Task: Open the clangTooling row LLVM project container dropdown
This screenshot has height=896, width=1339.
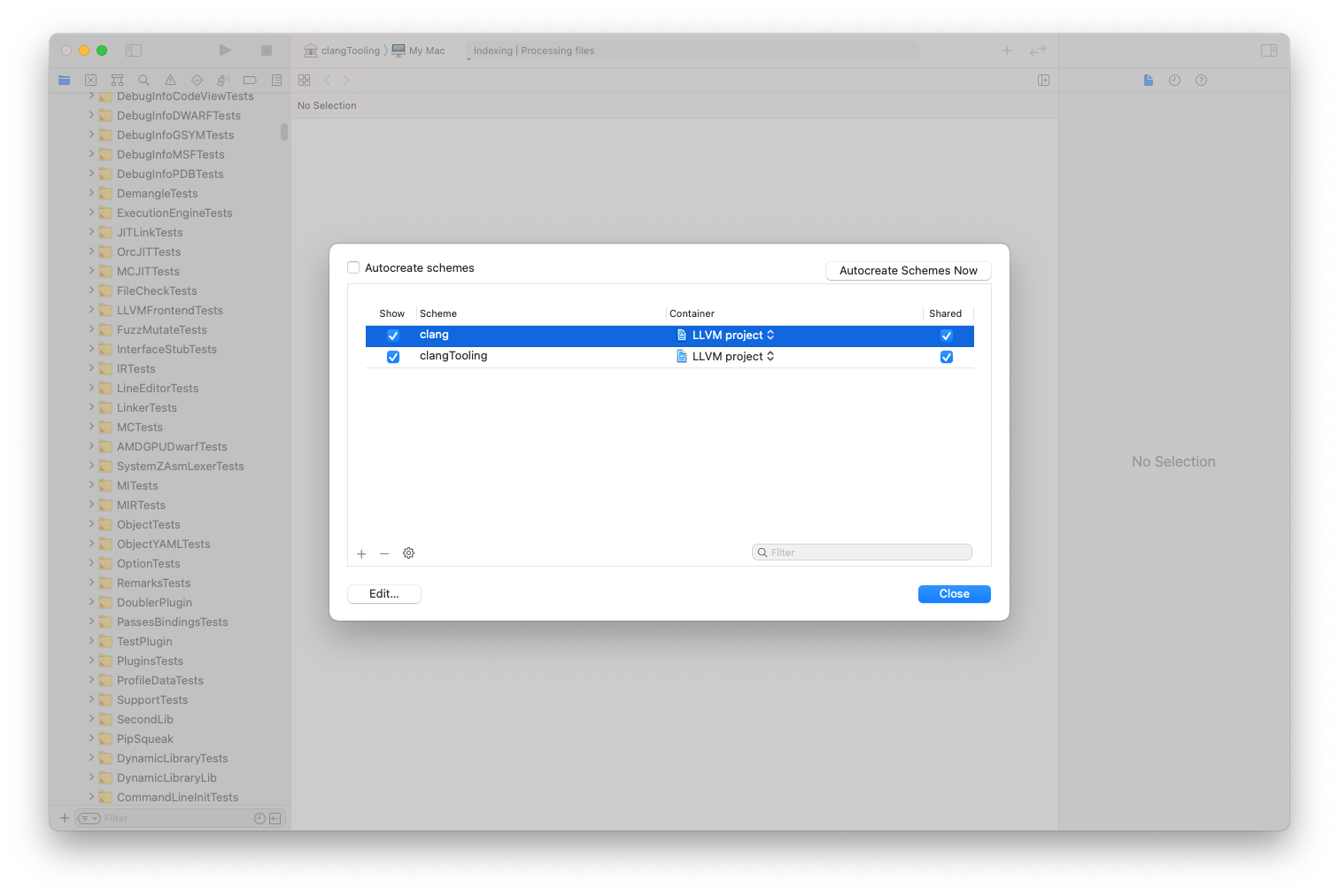Action: point(726,356)
